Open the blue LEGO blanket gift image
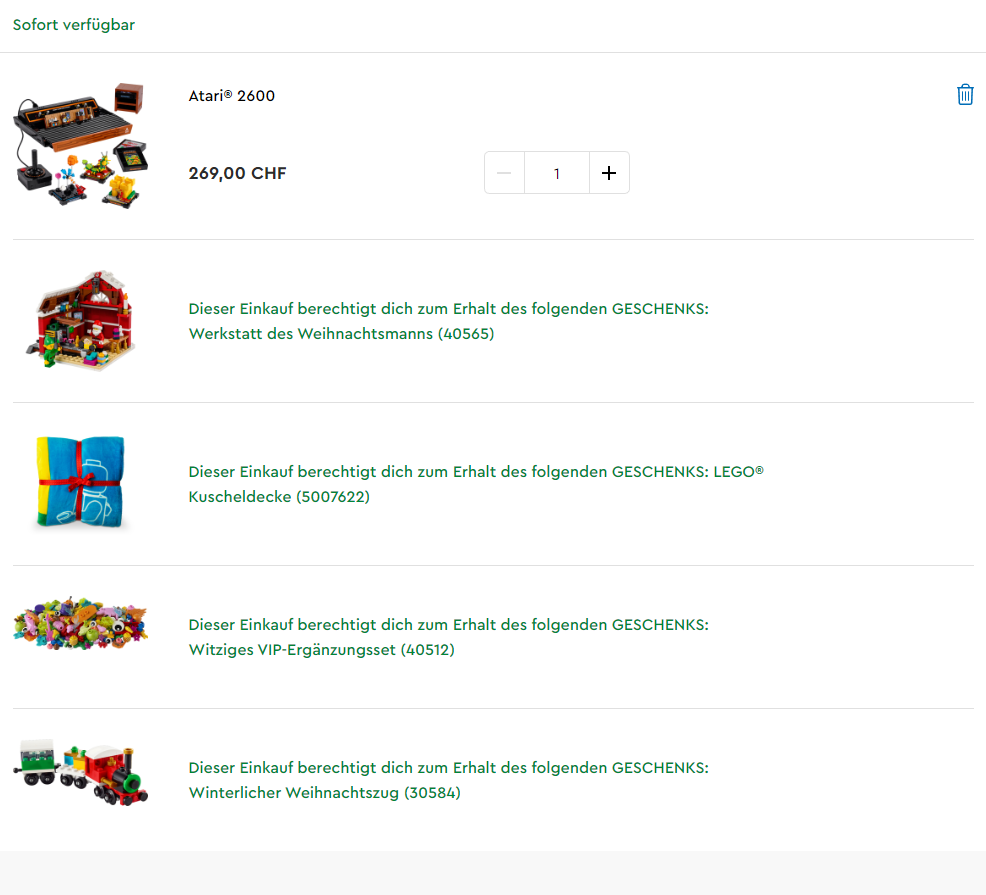Image resolution: width=986 pixels, height=895 pixels. coord(80,482)
